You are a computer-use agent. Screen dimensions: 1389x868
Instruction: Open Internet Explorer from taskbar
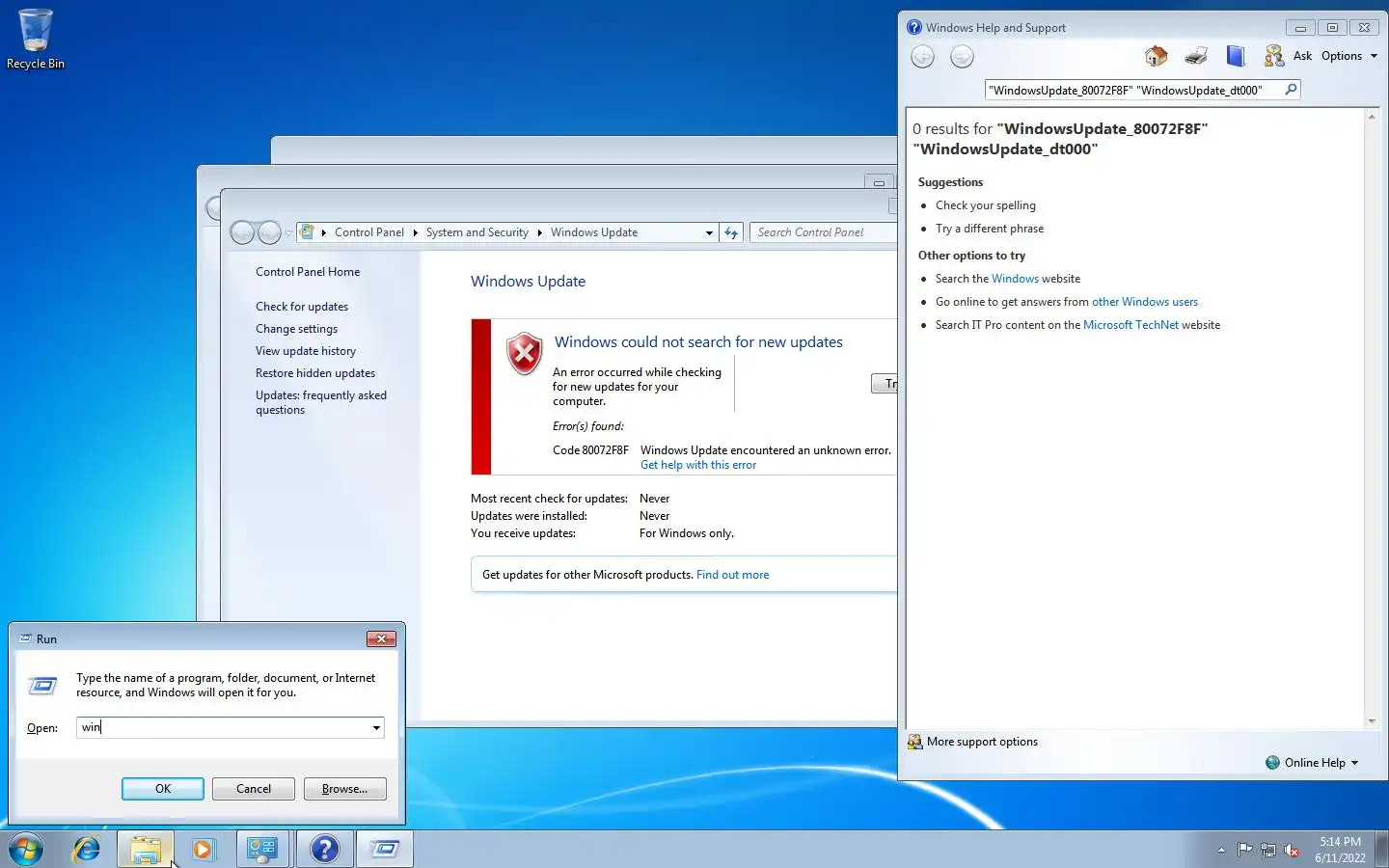click(87, 850)
